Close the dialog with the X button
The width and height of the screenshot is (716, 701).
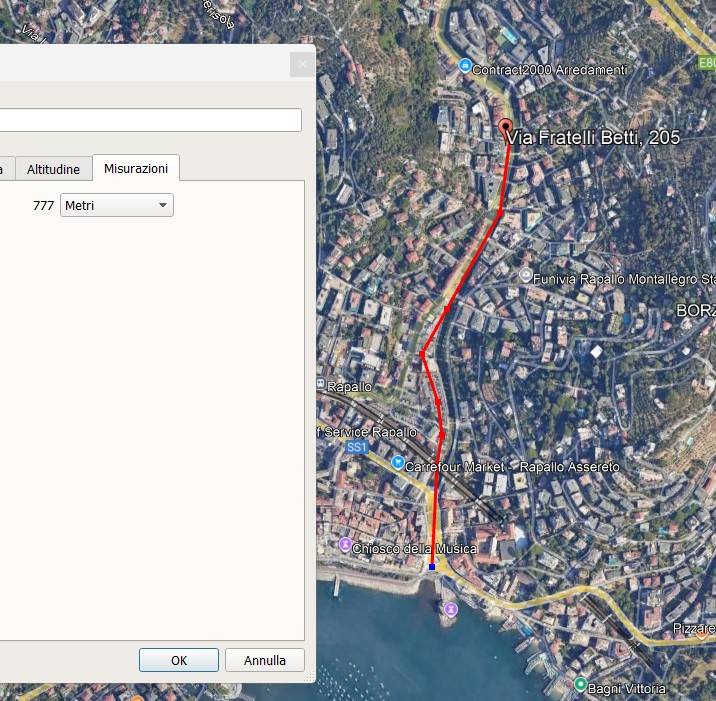[301, 65]
